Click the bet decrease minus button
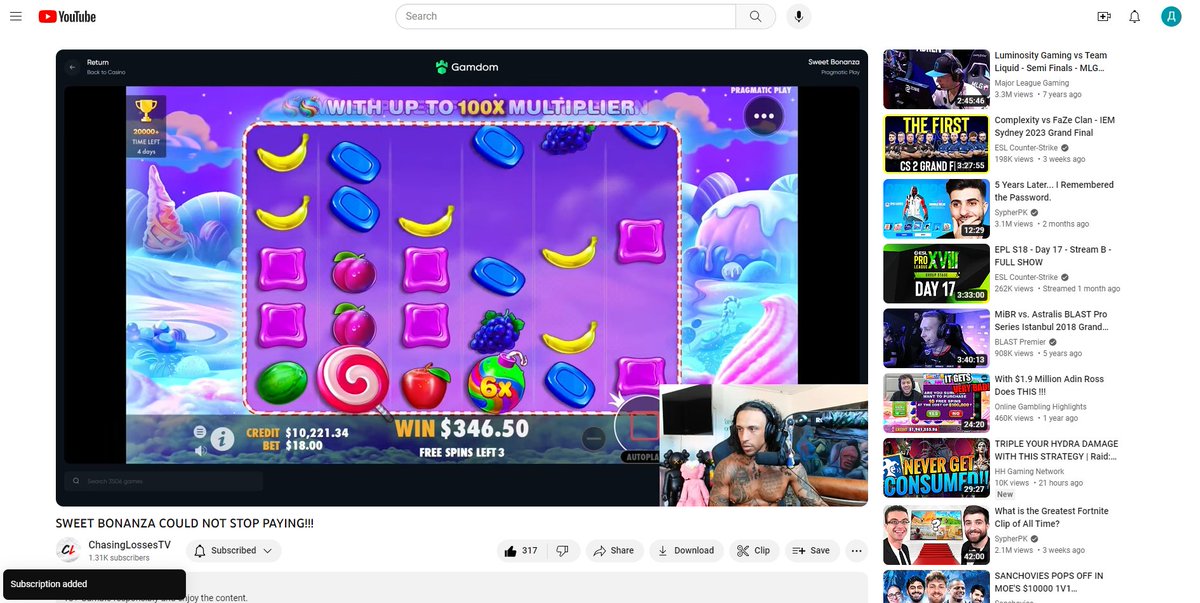The image size is (1200, 603). coord(593,438)
